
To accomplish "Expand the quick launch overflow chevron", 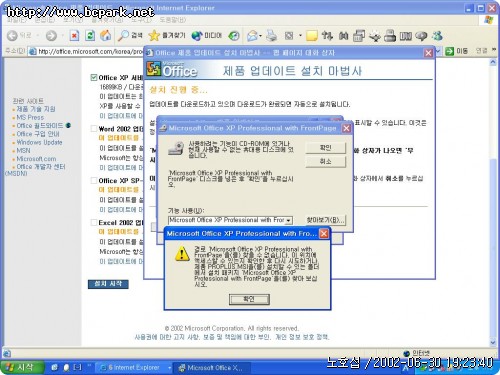I will 89,366.
